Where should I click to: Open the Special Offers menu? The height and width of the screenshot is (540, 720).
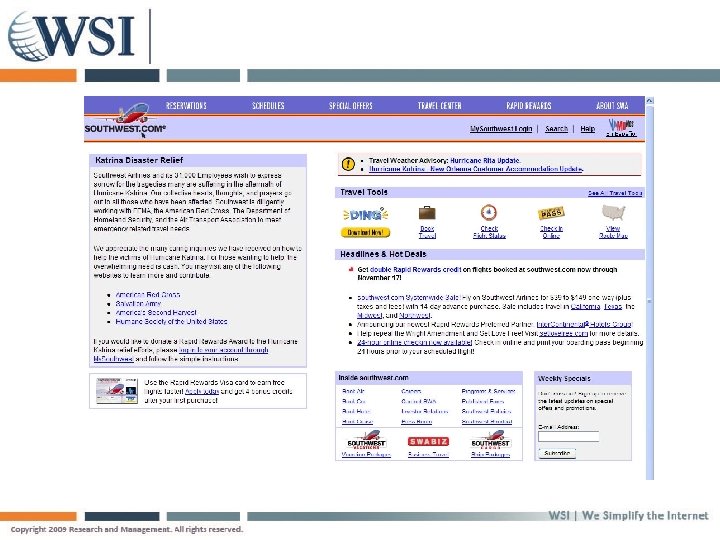pyautogui.click(x=351, y=106)
